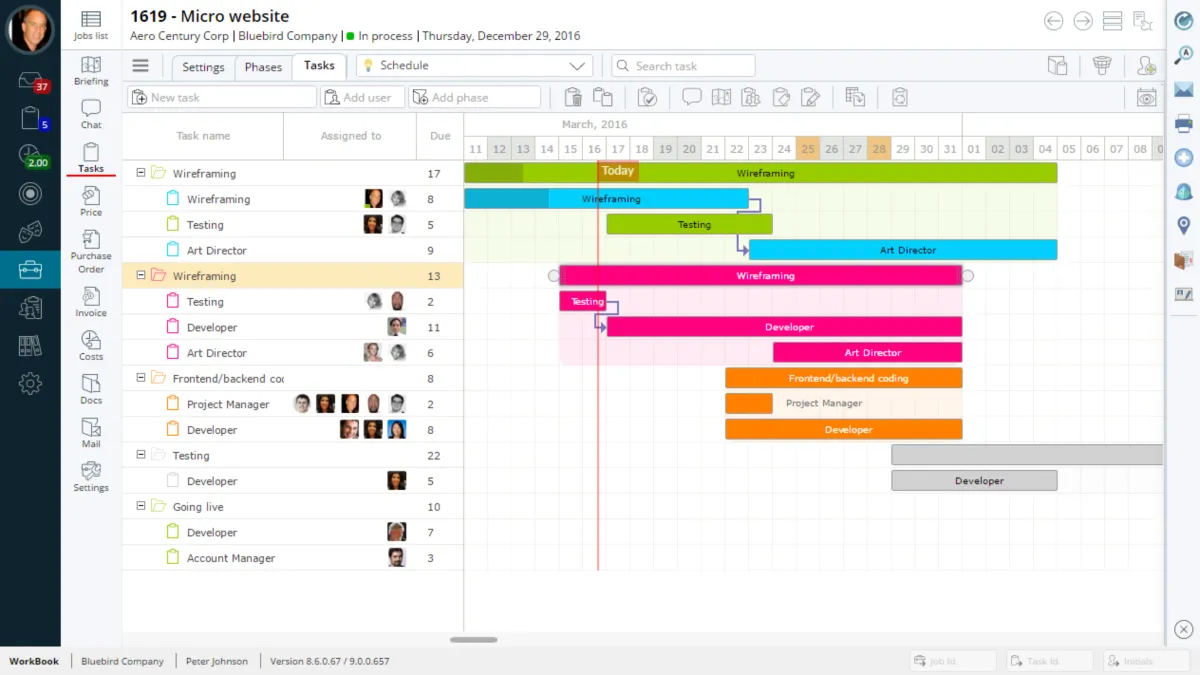Click the Add user input field
The height and width of the screenshot is (675, 1200).
[363, 97]
